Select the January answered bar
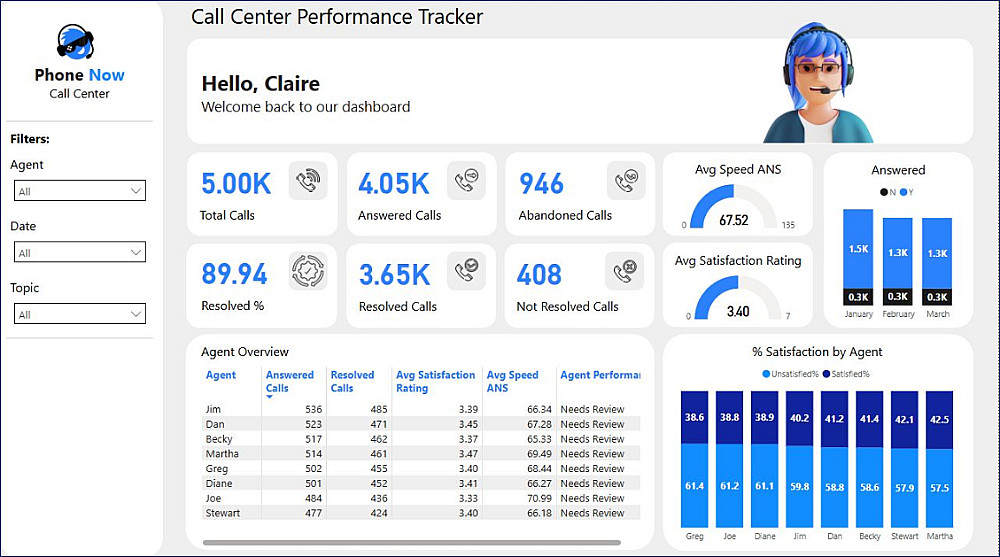 (x=858, y=250)
